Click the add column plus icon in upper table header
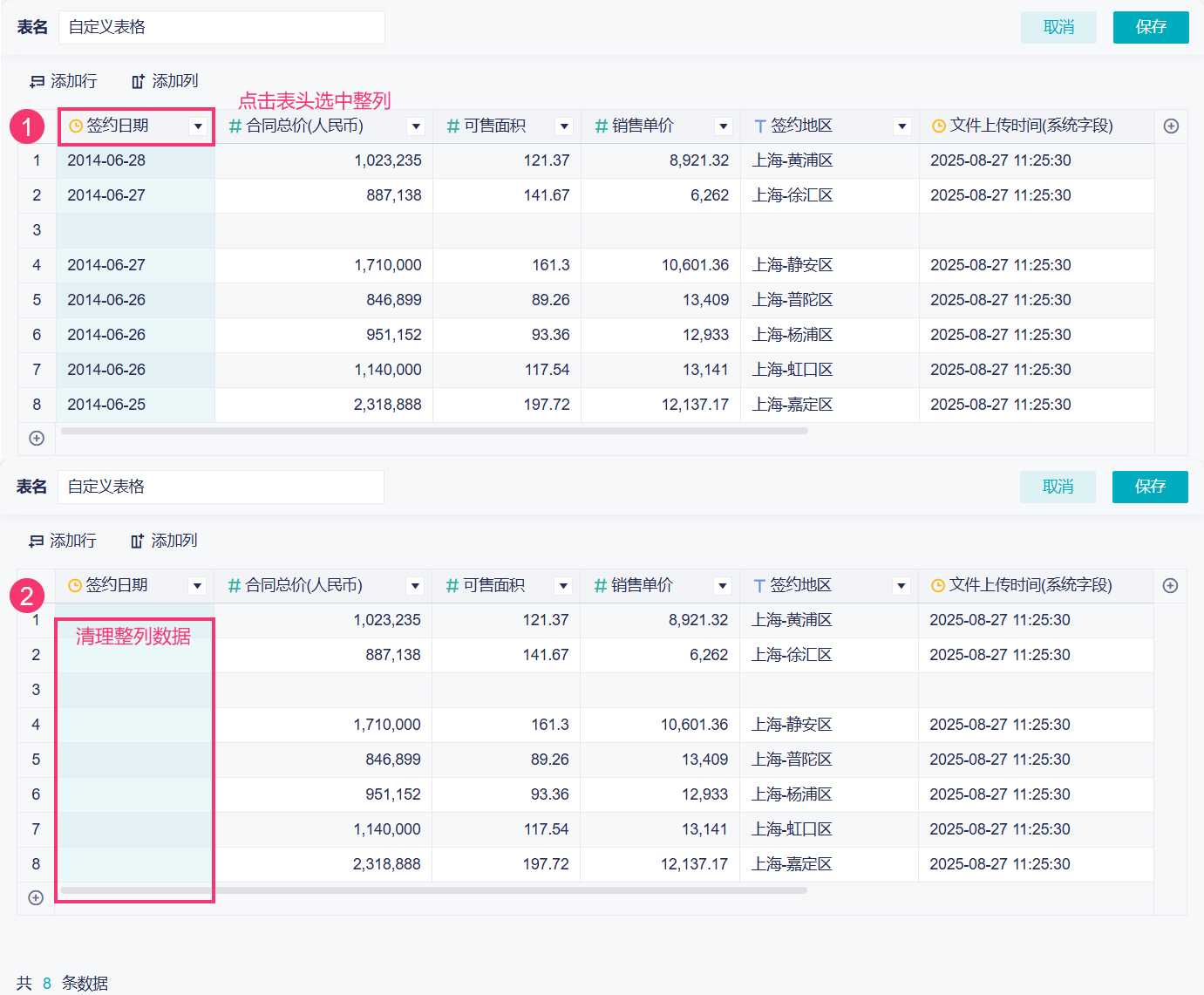The width and height of the screenshot is (1204, 995). coord(1171,126)
